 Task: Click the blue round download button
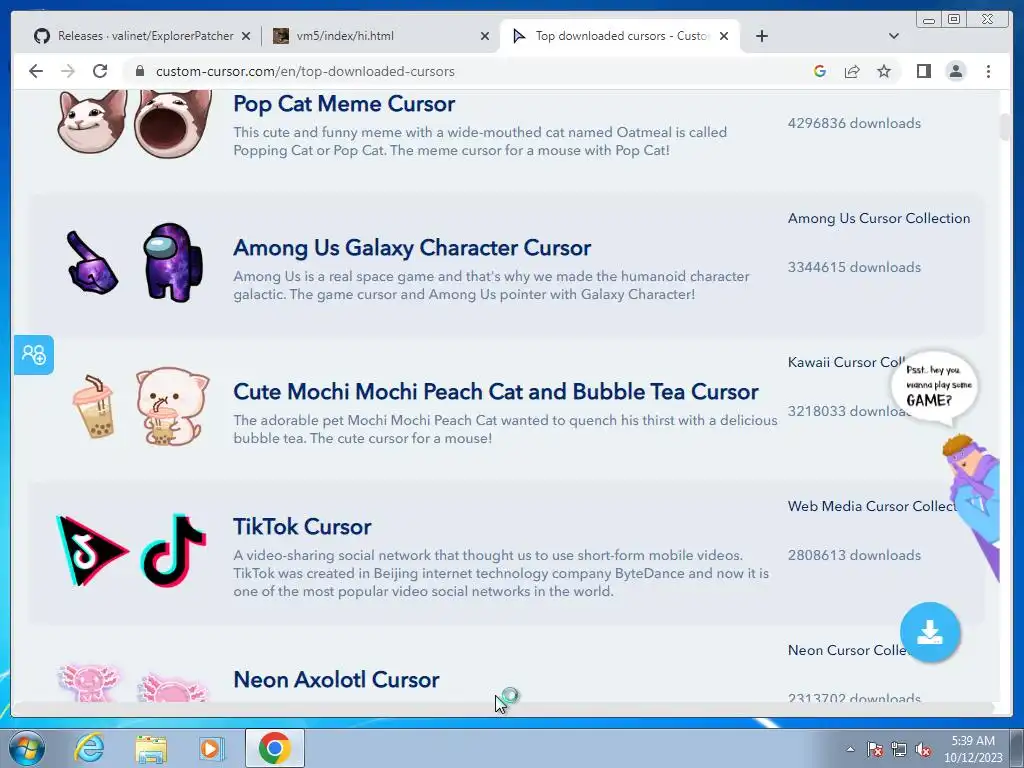pyautogui.click(x=930, y=632)
